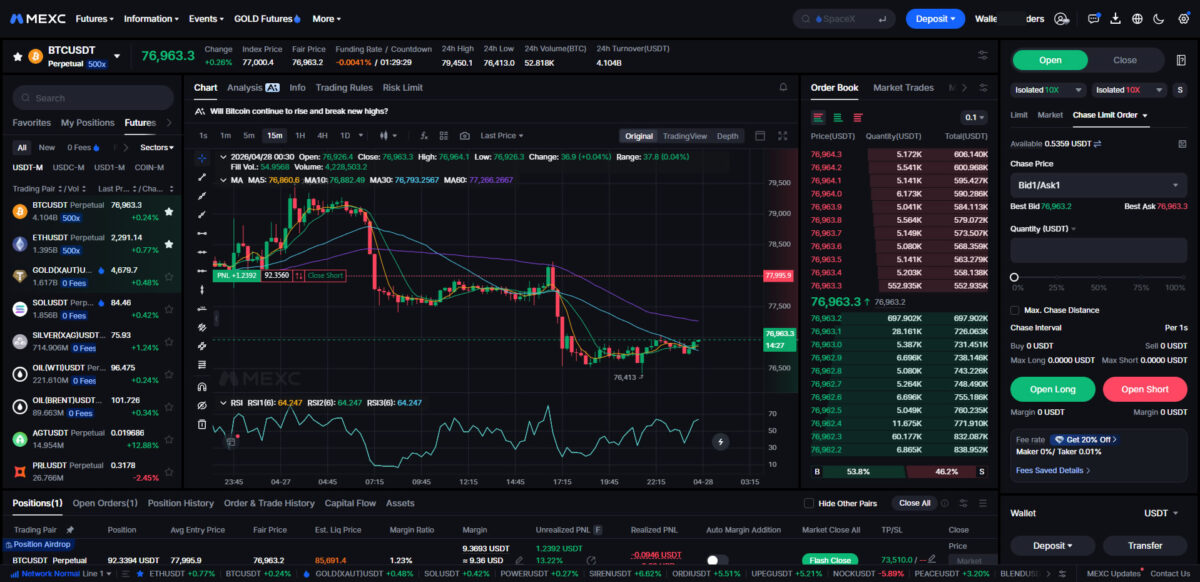The image size is (1200, 582).
Task: Open the user profile avatar icon
Action: point(1061,18)
